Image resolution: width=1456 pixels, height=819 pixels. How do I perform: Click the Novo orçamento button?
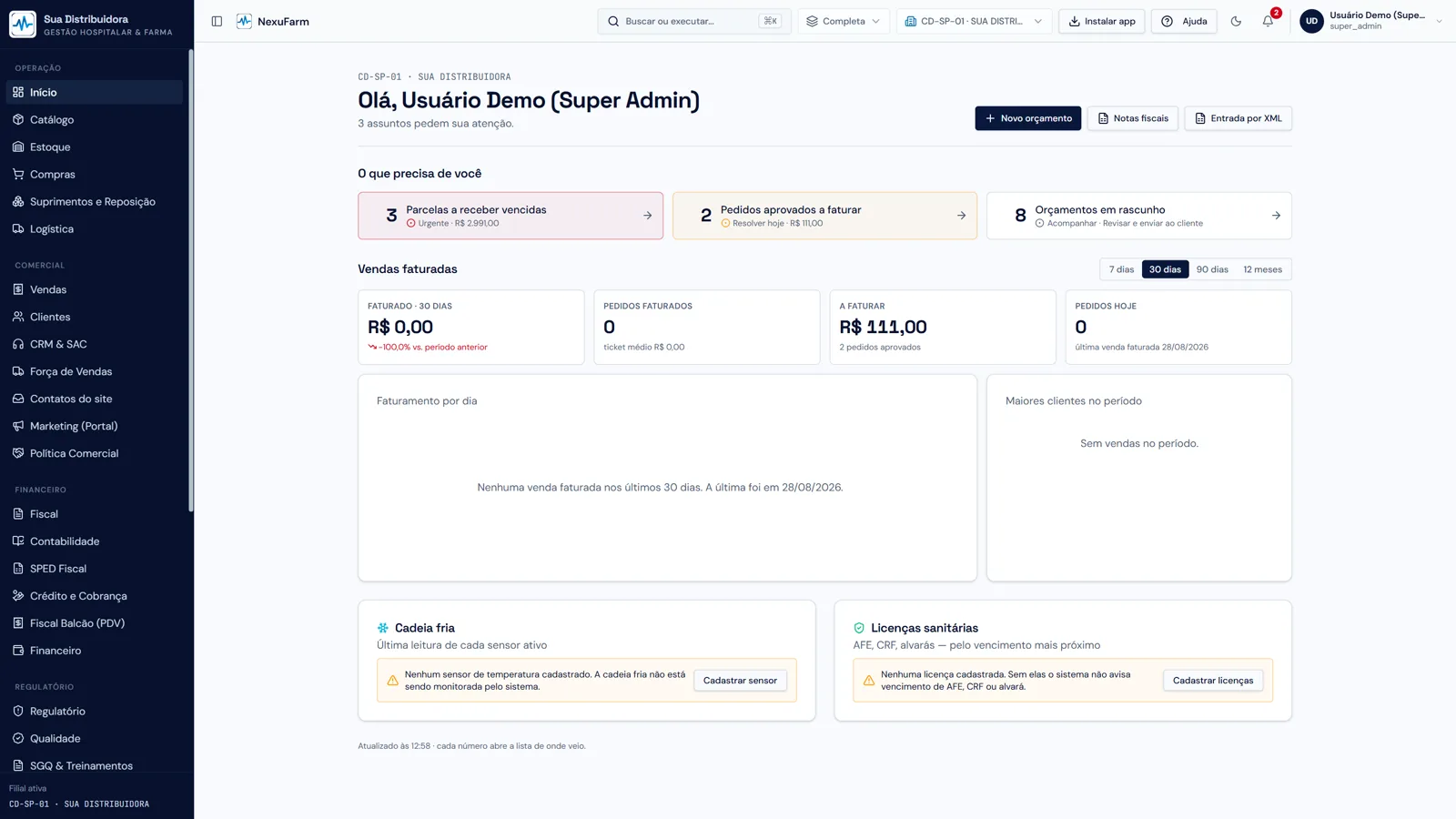(1028, 118)
